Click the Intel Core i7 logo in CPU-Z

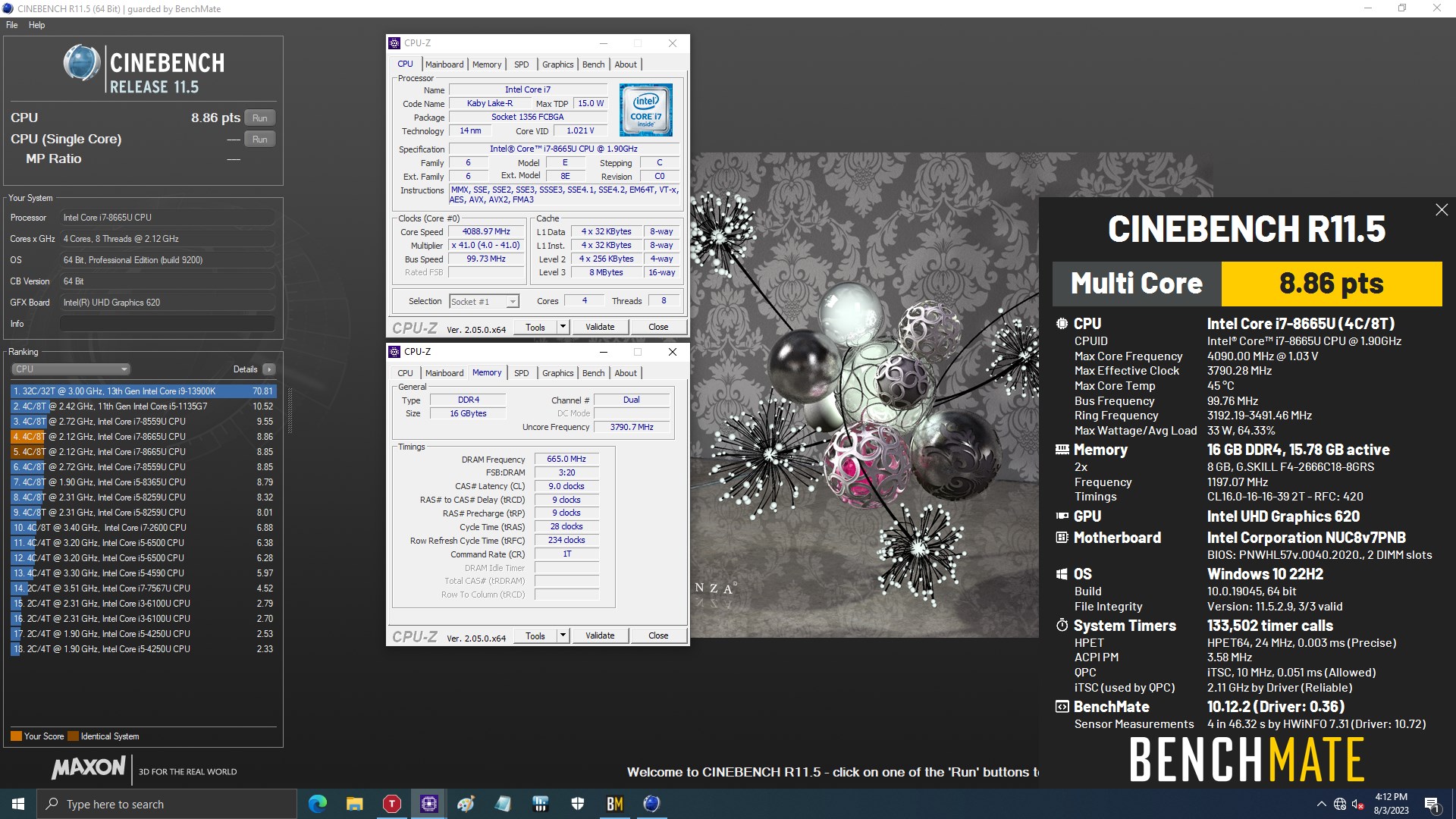click(x=645, y=110)
